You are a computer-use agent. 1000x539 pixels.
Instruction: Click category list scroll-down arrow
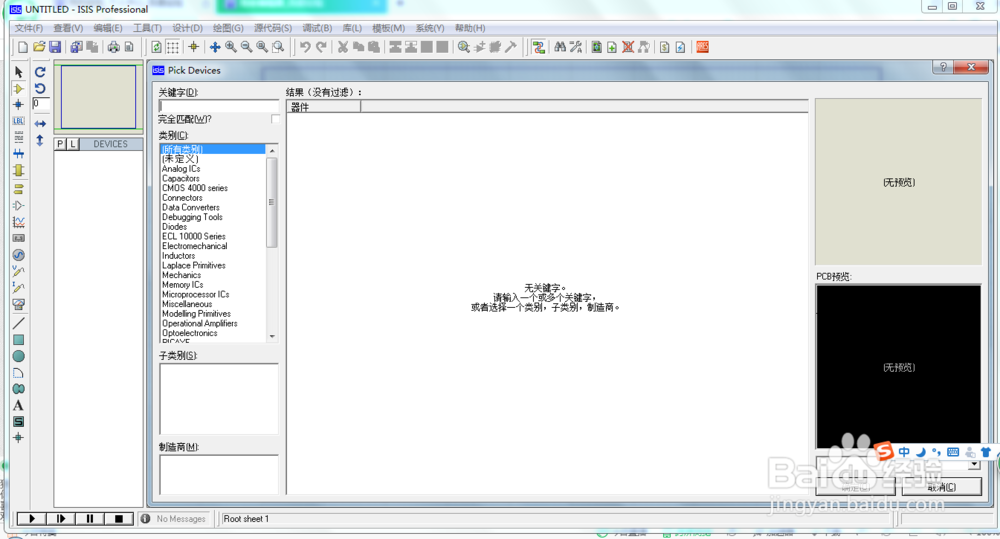272,336
